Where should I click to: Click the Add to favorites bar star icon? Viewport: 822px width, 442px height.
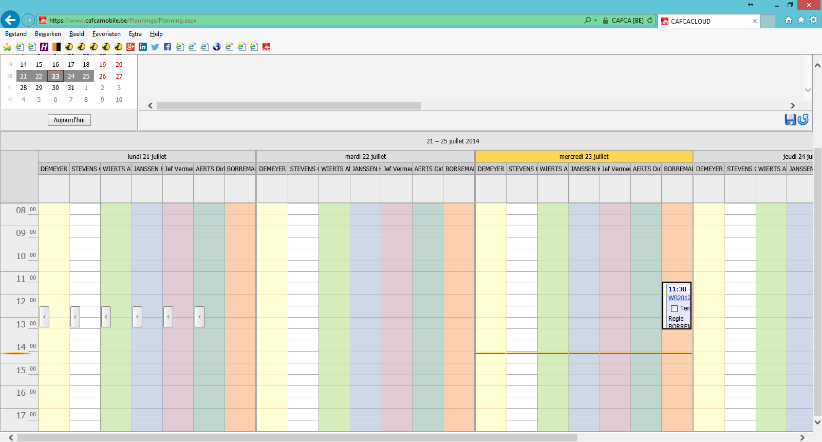coord(7,47)
